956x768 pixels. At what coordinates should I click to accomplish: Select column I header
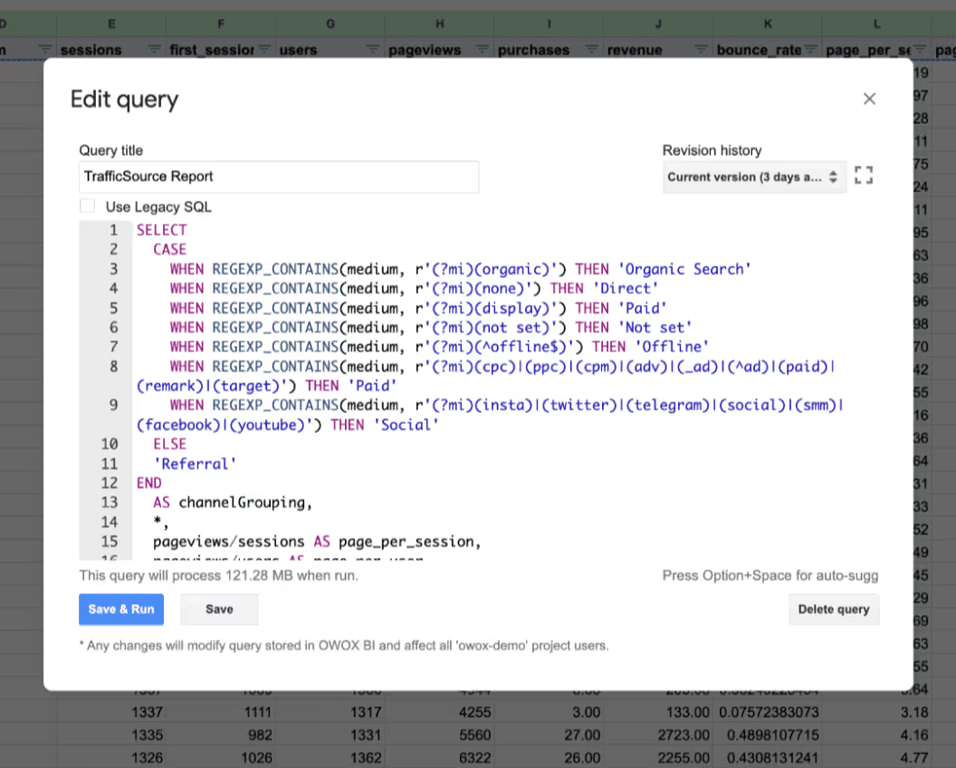click(x=549, y=24)
